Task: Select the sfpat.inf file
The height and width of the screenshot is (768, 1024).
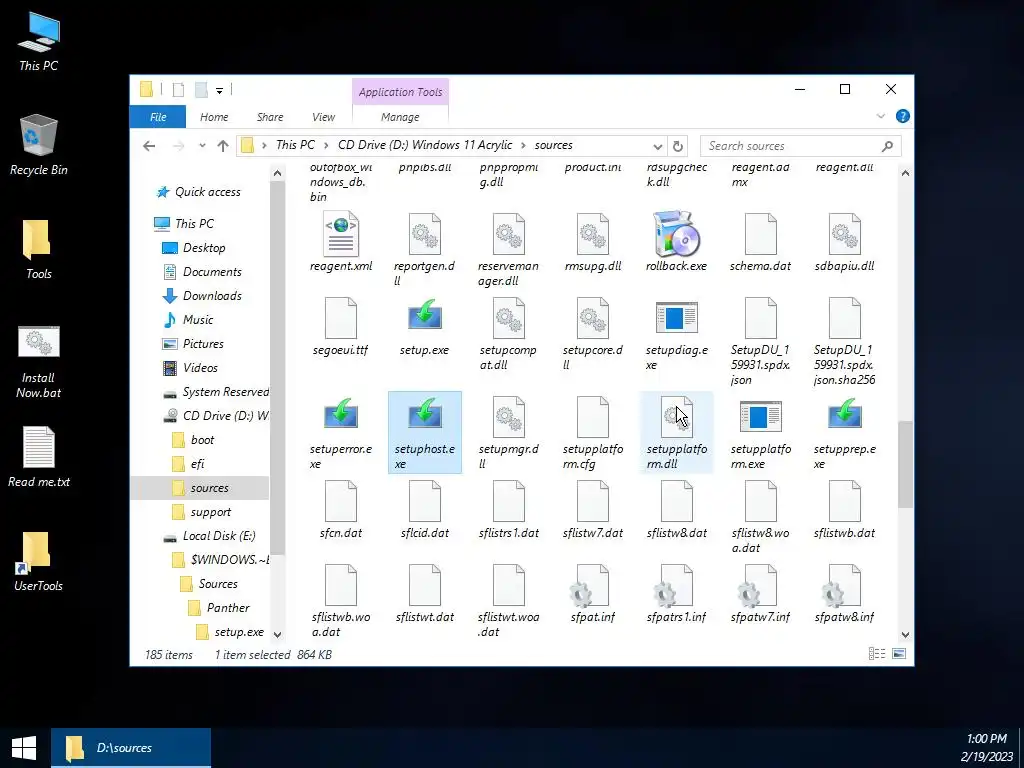Action: pyautogui.click(x=592, y=593)
